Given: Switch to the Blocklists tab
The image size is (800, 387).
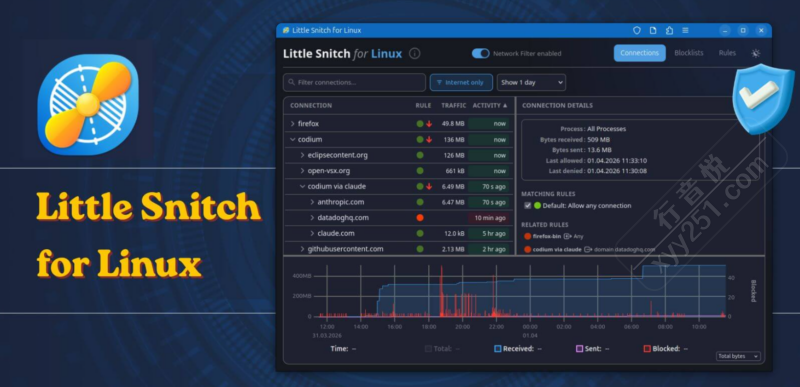Looking at the screenshot, I should click(689, 53).
